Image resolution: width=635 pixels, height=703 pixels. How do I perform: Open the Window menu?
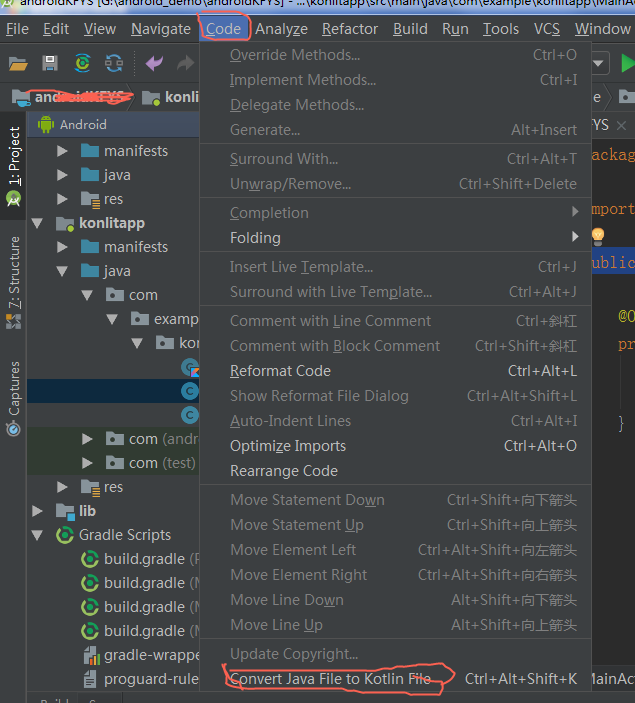[603, 29]
